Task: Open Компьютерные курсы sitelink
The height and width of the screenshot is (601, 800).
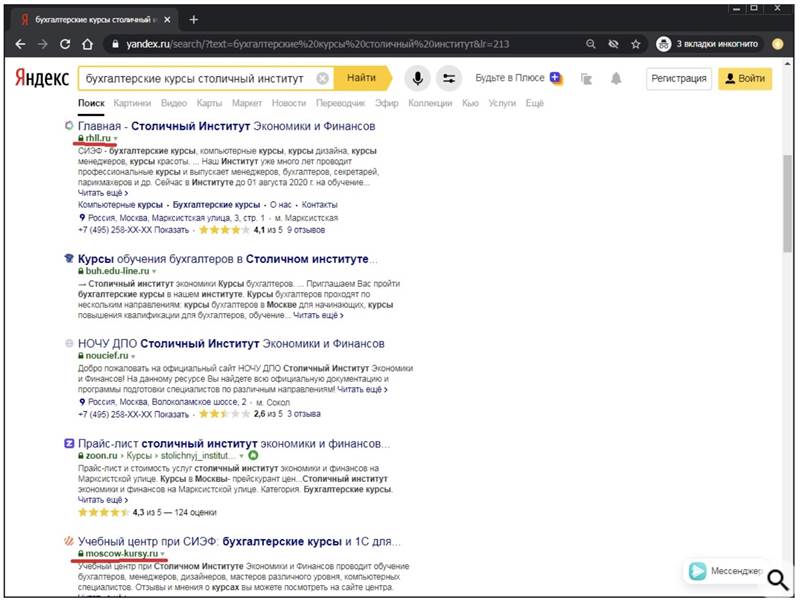Action: (120, 205)
